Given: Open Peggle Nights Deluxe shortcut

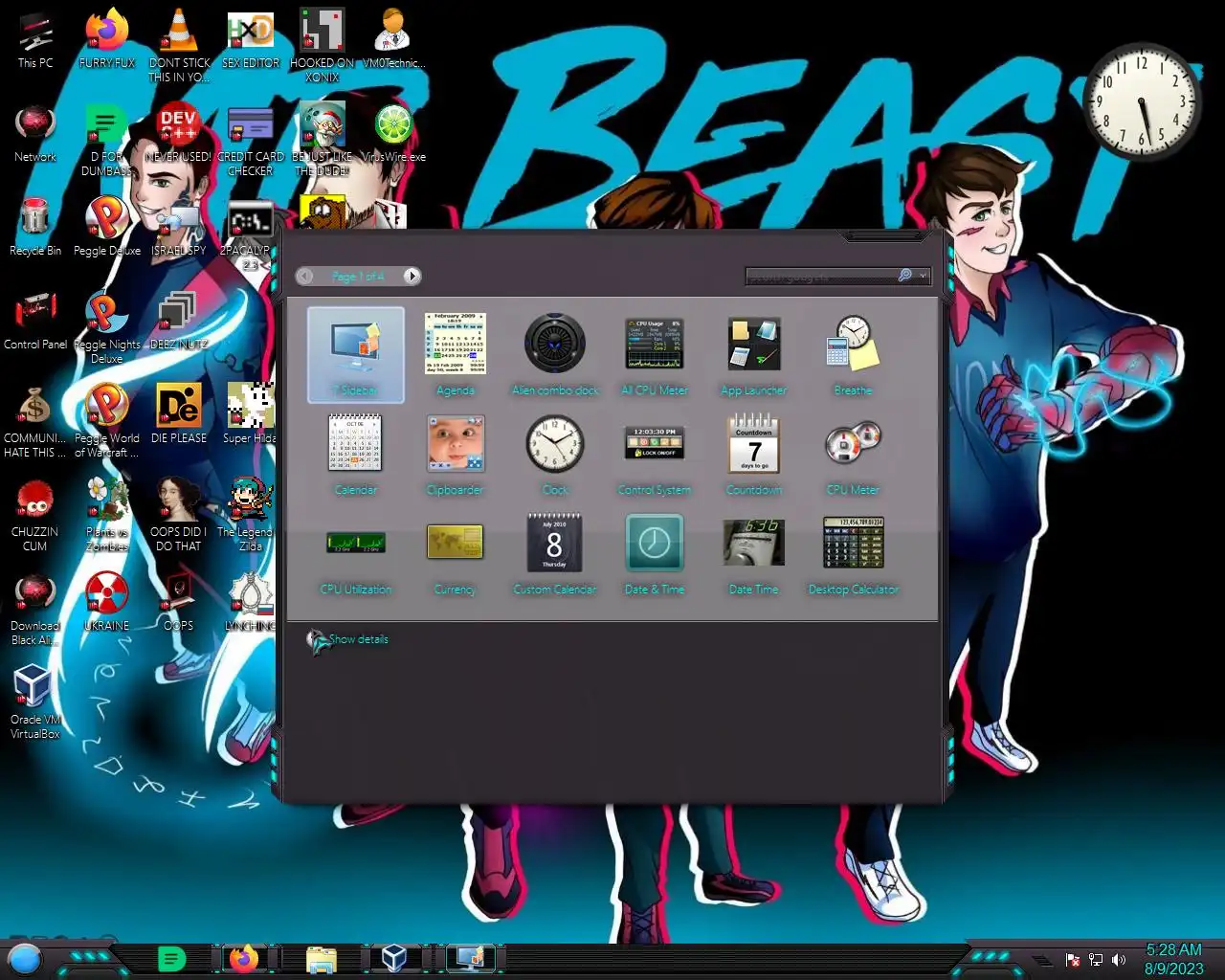Looking at the screenshot, I should (107, 327).
